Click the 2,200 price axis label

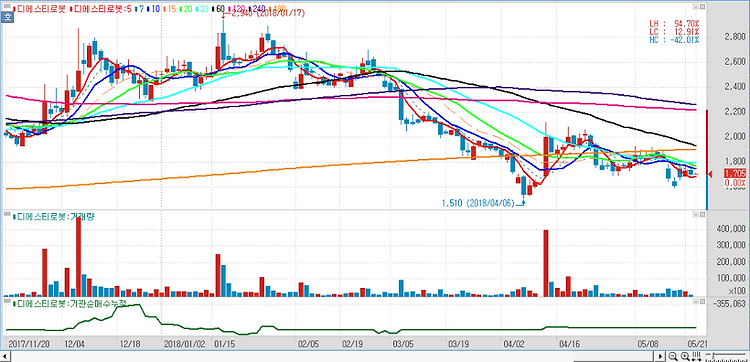tap(735, 112)
